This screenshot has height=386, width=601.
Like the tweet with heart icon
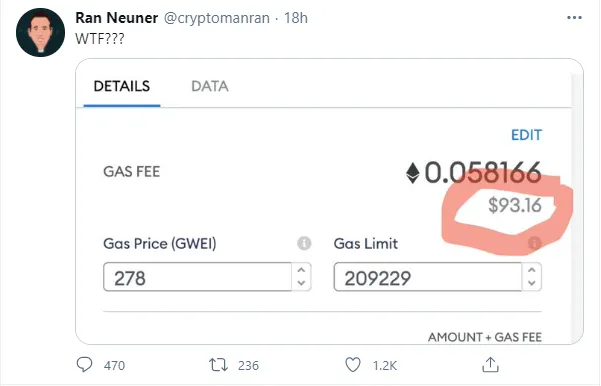[x=353, y=365]
